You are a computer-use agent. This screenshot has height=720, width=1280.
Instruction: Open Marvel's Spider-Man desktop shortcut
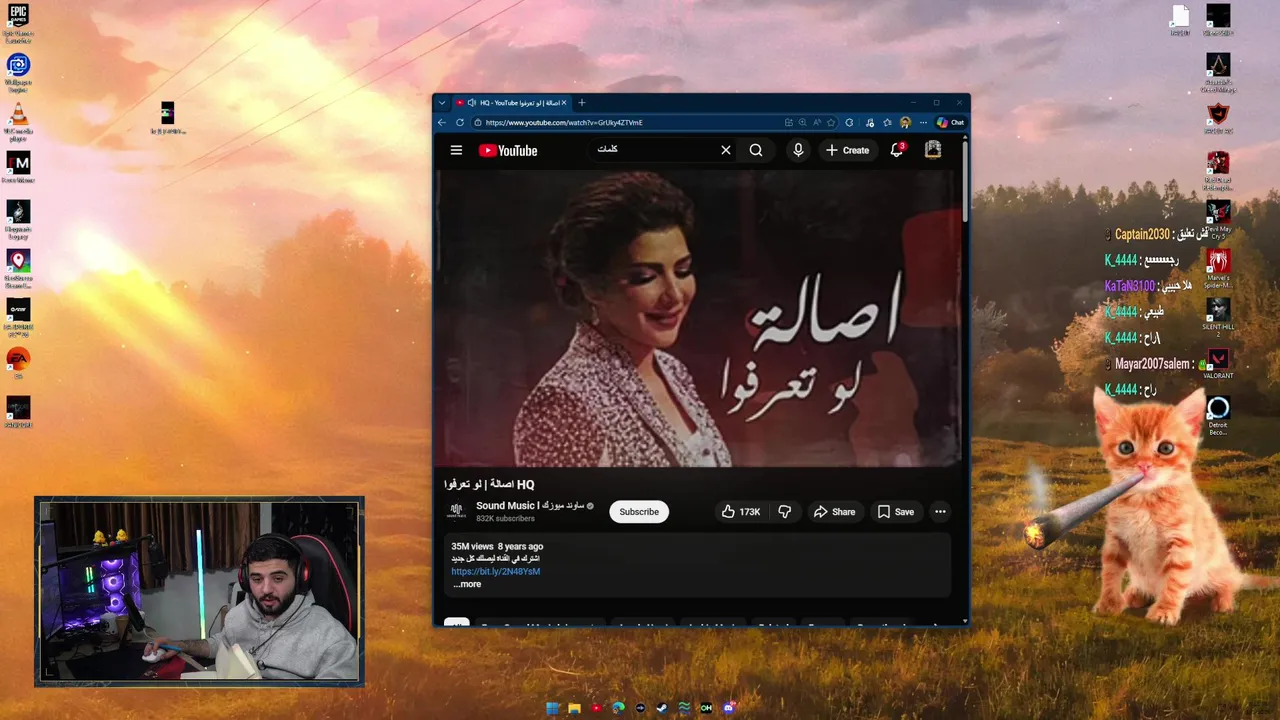click(x=1217, y=267)
